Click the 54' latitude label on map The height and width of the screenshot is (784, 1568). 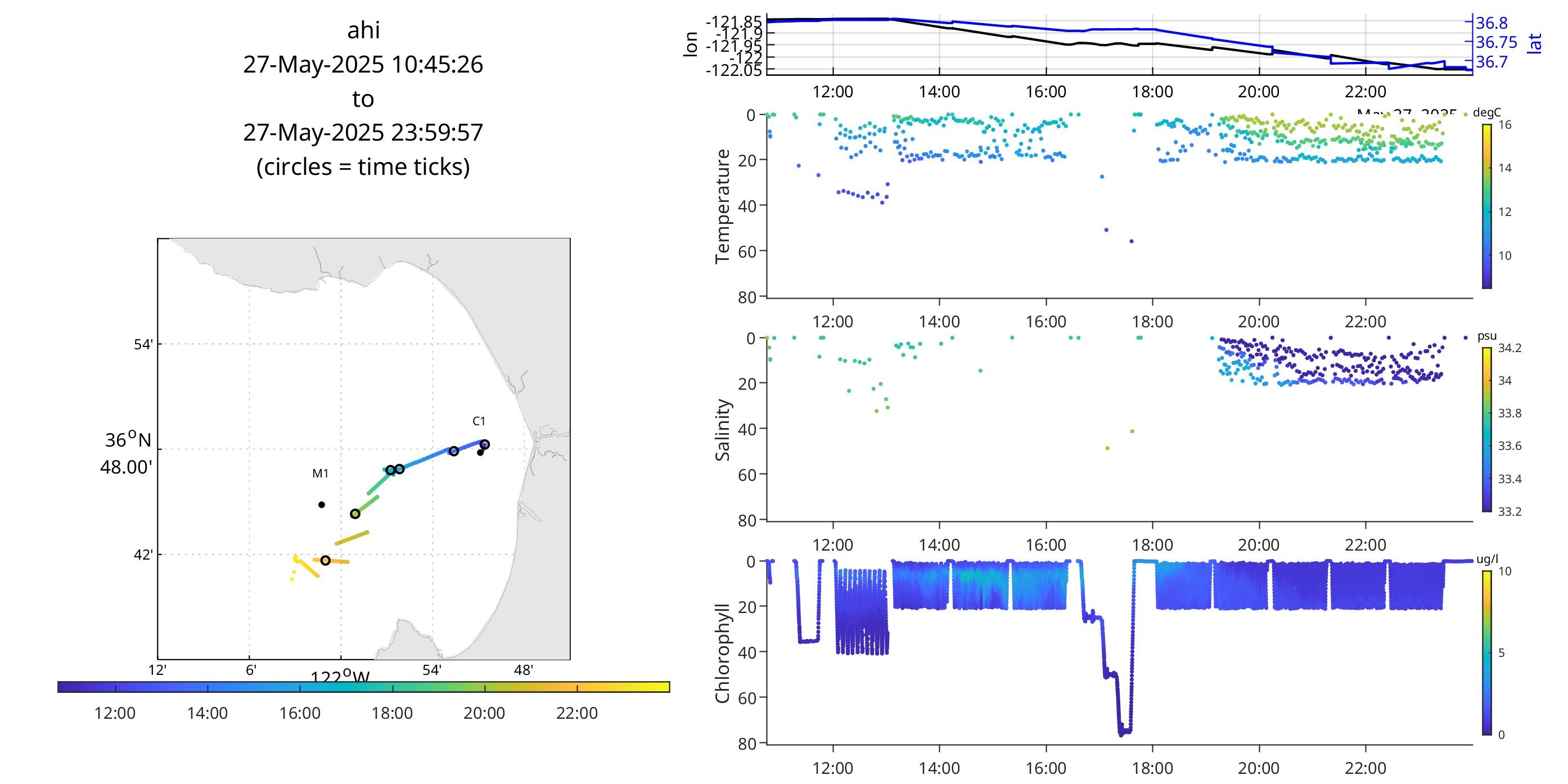(x=143, y=345)
